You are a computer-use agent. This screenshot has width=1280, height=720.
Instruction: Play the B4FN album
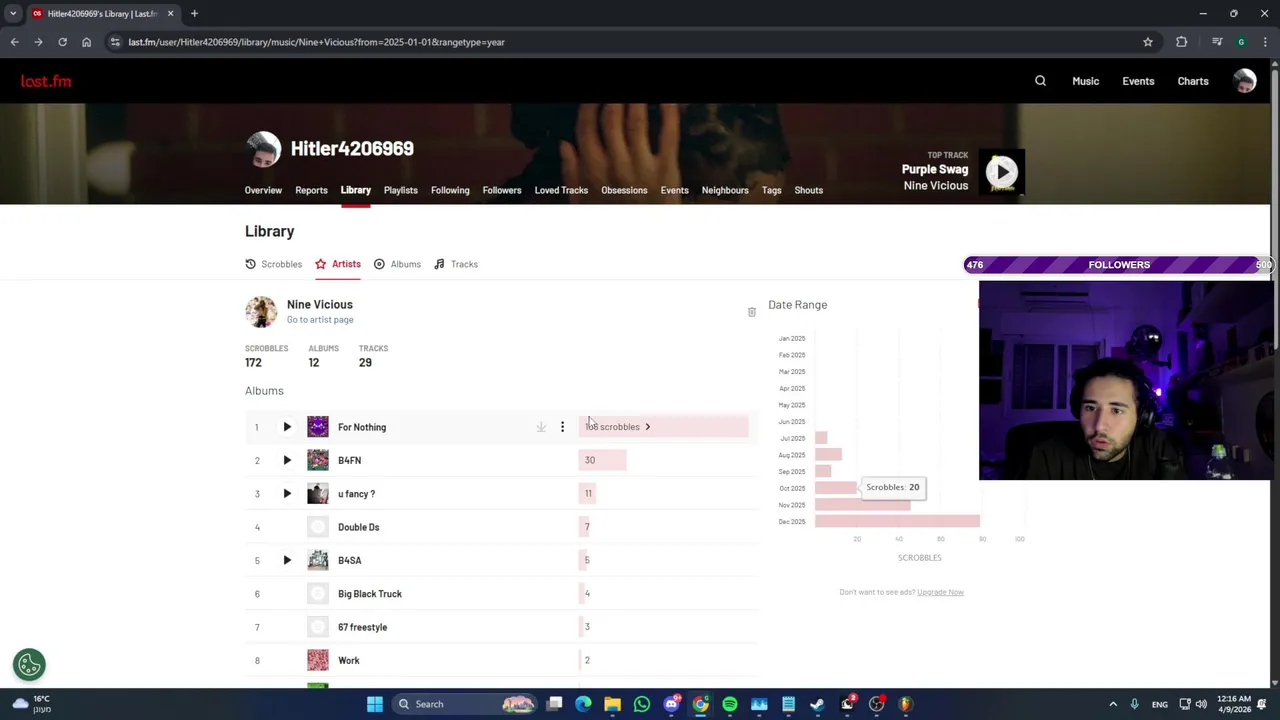pos(287,460)
